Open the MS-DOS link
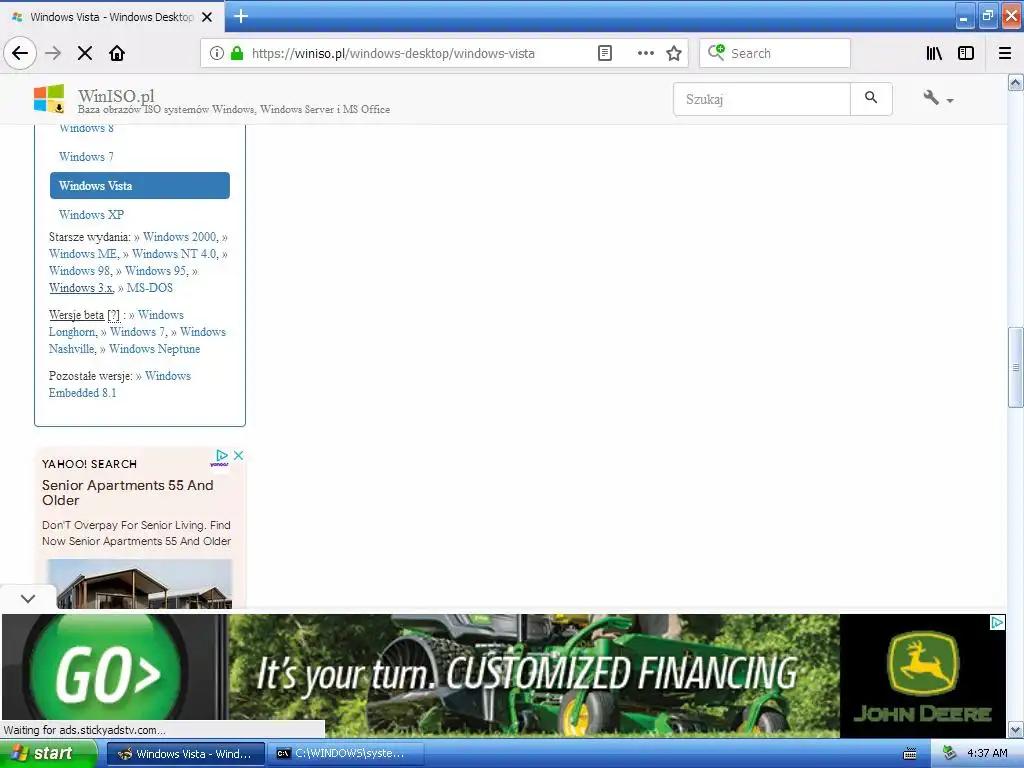The image size is (1024, 768). [150, 288]
